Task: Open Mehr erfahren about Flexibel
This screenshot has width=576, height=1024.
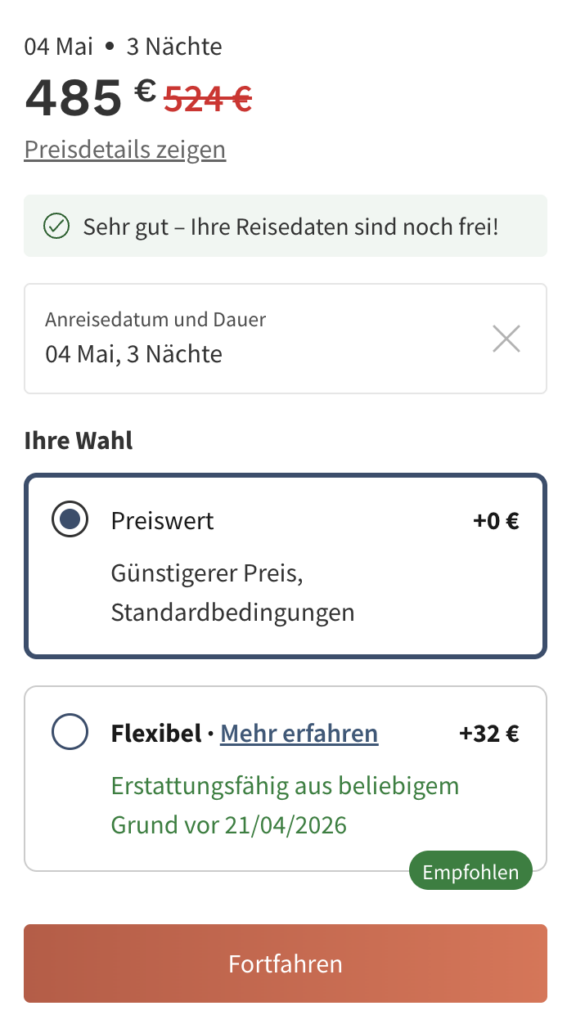Action: 298,732
